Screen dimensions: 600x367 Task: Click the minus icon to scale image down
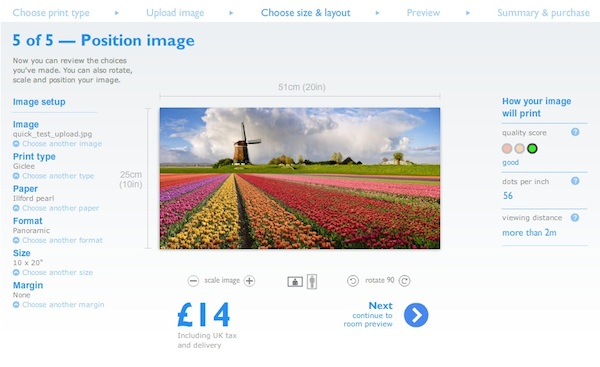193,281
